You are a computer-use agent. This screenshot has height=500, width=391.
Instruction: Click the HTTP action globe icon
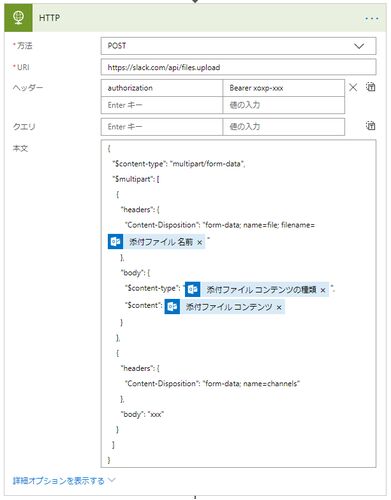[x=18, y=18]
